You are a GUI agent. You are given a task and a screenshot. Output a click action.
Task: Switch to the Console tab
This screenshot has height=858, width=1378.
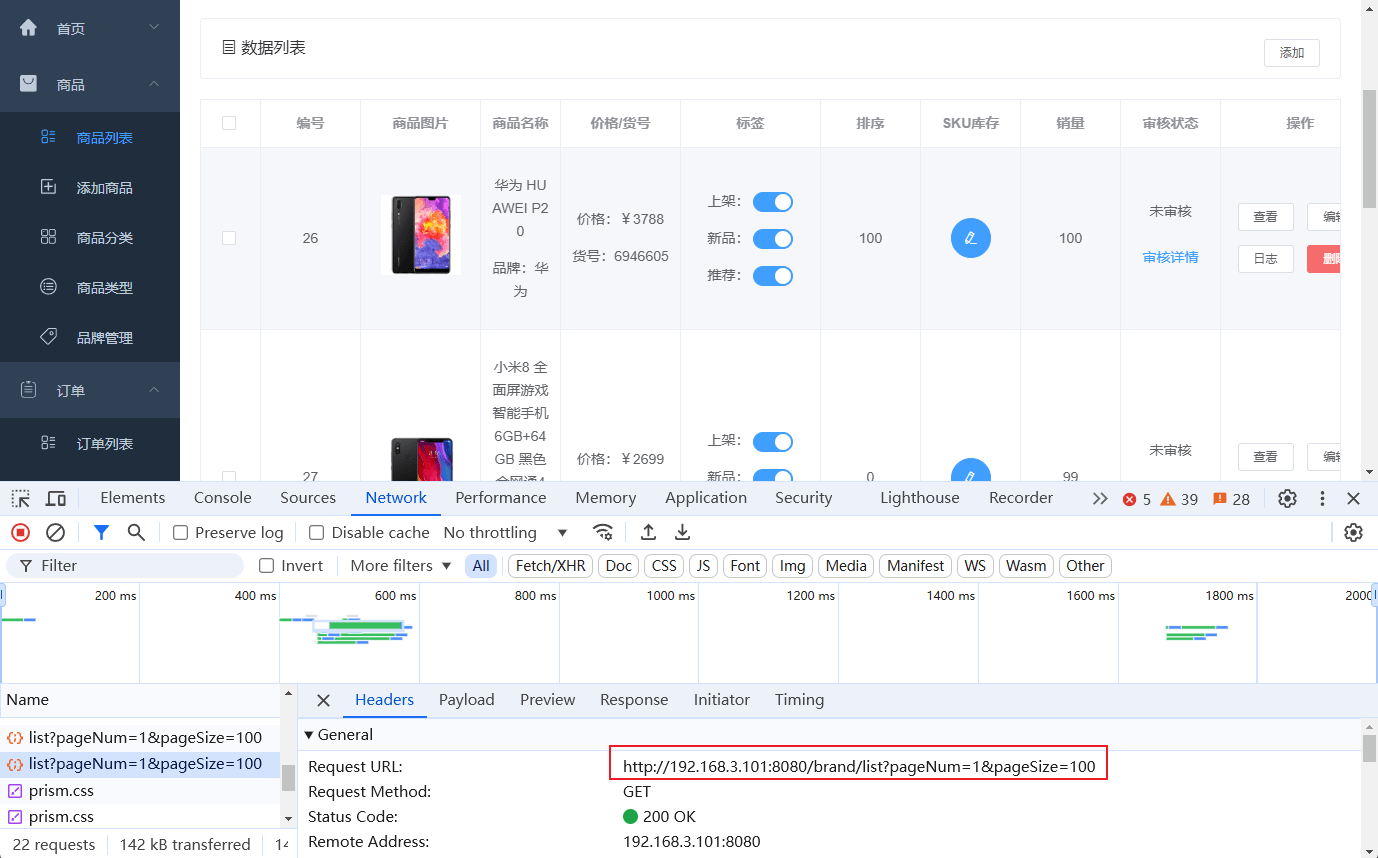point(222,498)
